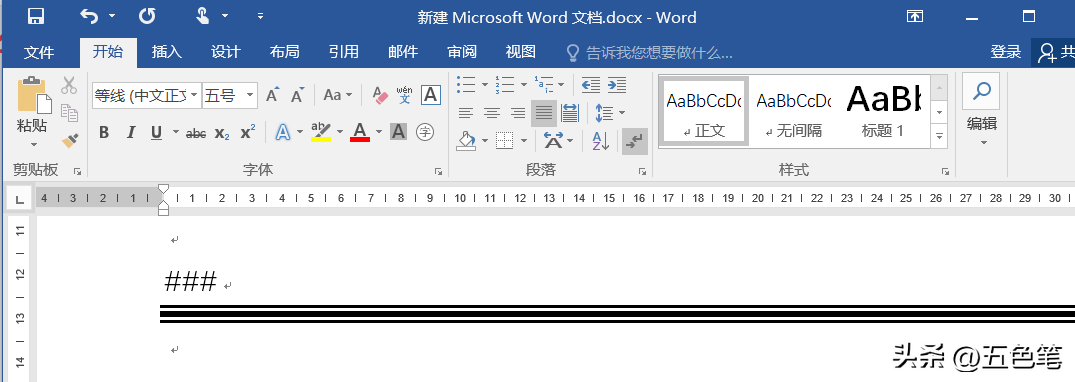
Task: Switch to the 引用 tab
Action: coord(343,52)
